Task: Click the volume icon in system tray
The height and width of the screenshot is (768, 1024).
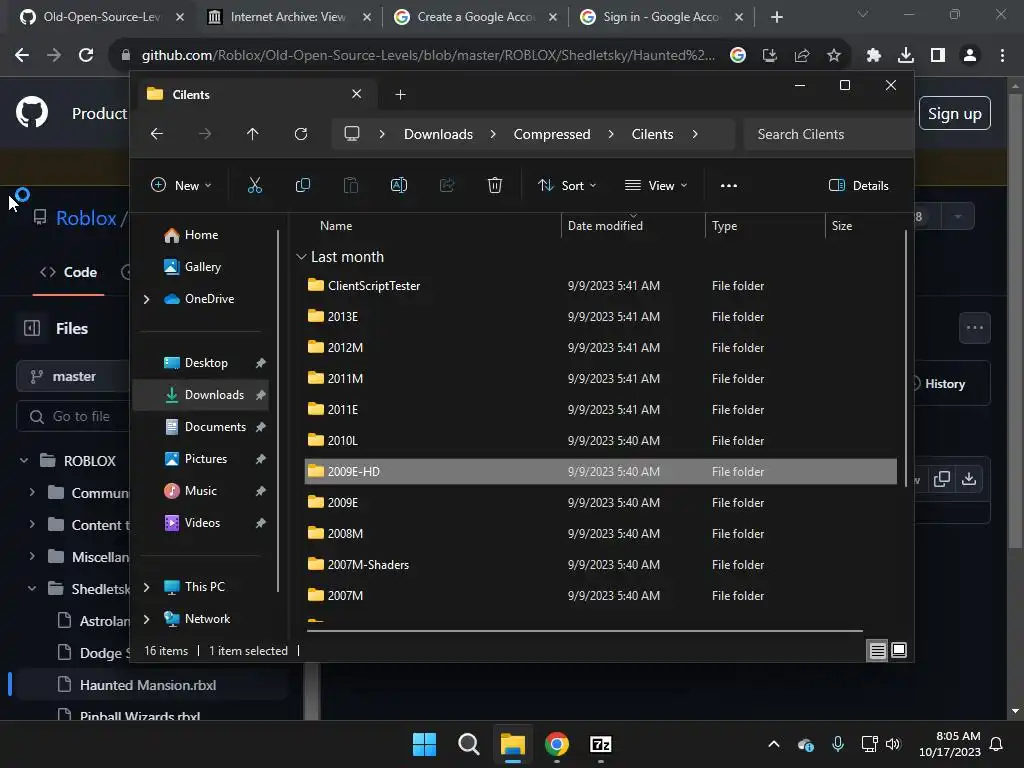Action: [x=893, y=744]
